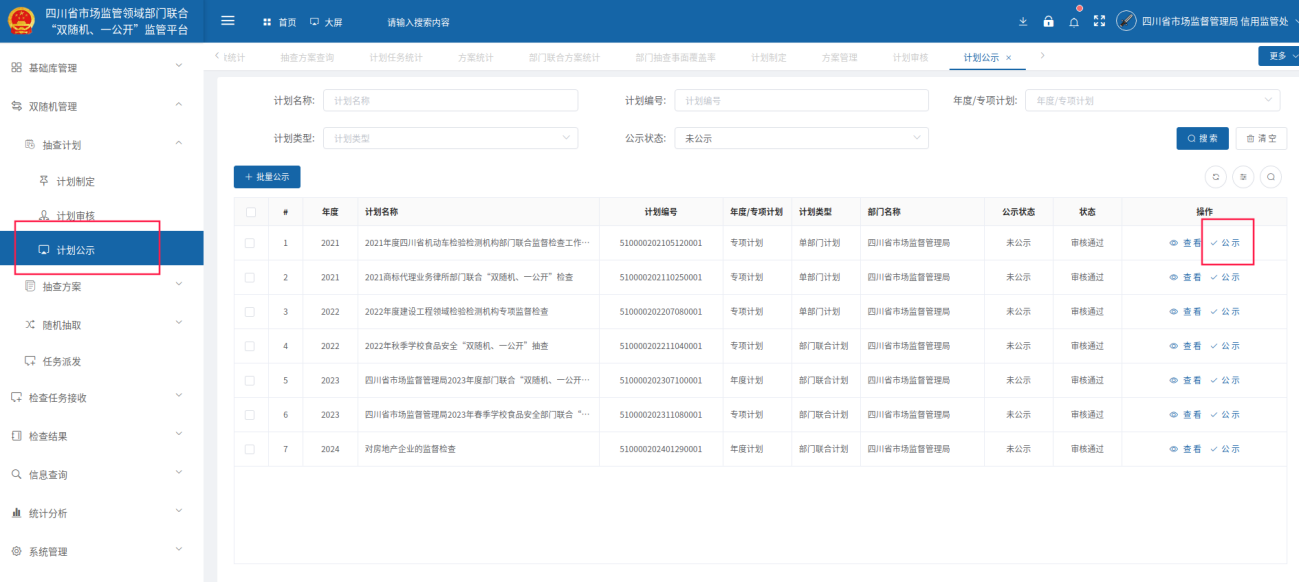Click the lock screen icon
This screenshot has height=582, width=1299.
tap(1048, 21)
